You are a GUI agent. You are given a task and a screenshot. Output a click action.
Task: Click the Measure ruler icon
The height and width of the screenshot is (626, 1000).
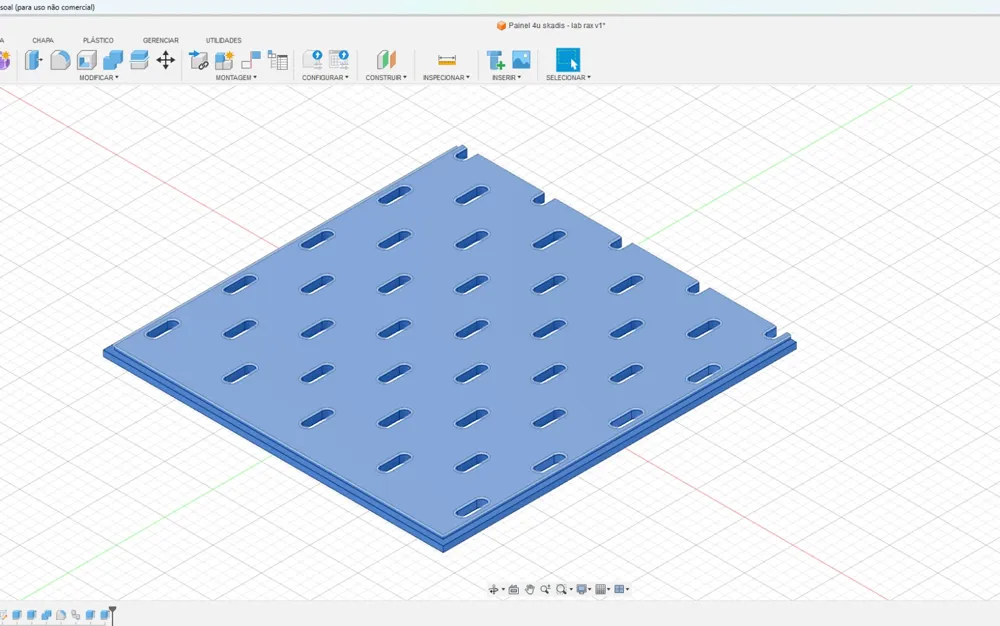click(447, 60)
